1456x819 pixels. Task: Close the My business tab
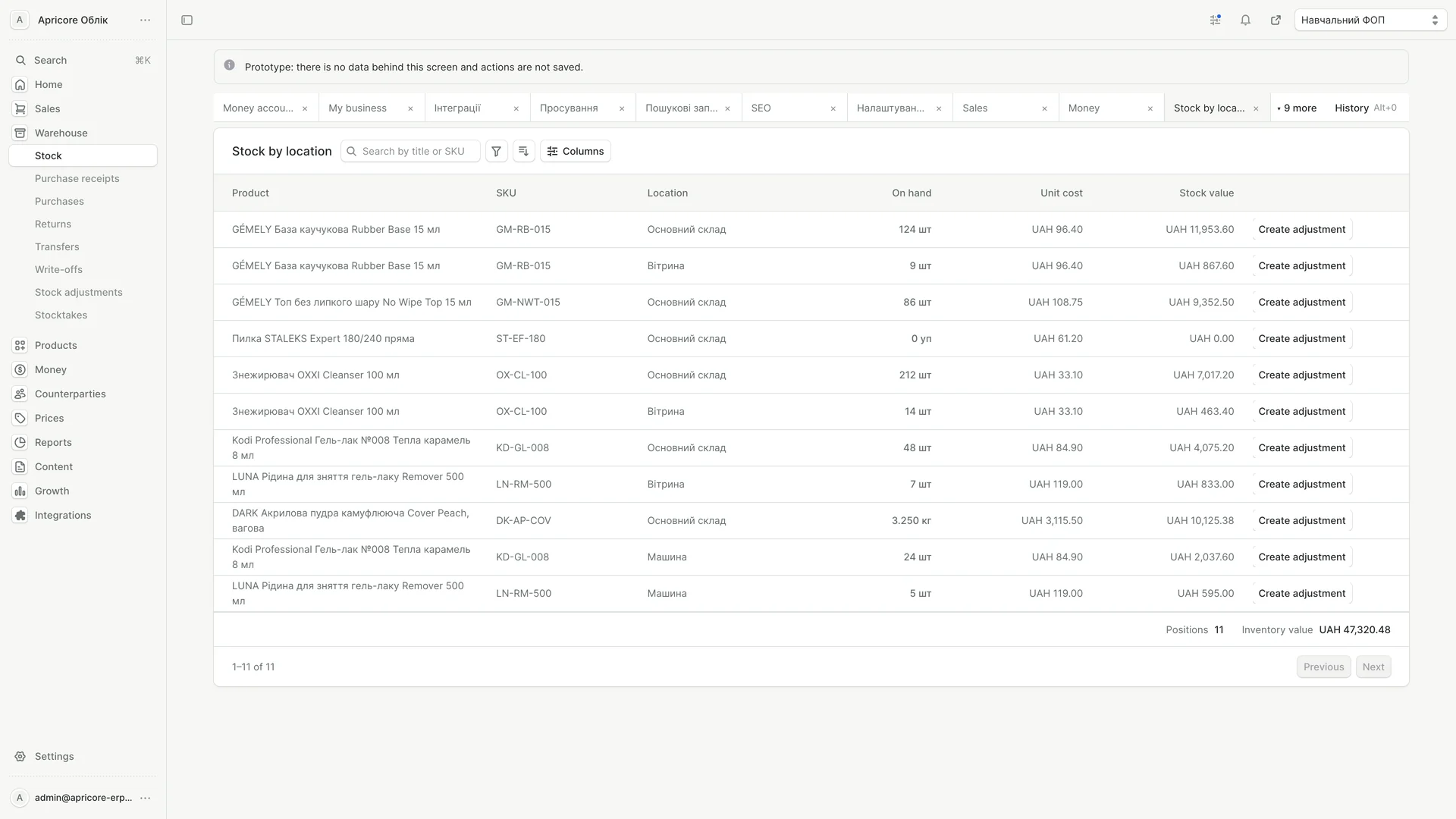[x=410, y=108]
